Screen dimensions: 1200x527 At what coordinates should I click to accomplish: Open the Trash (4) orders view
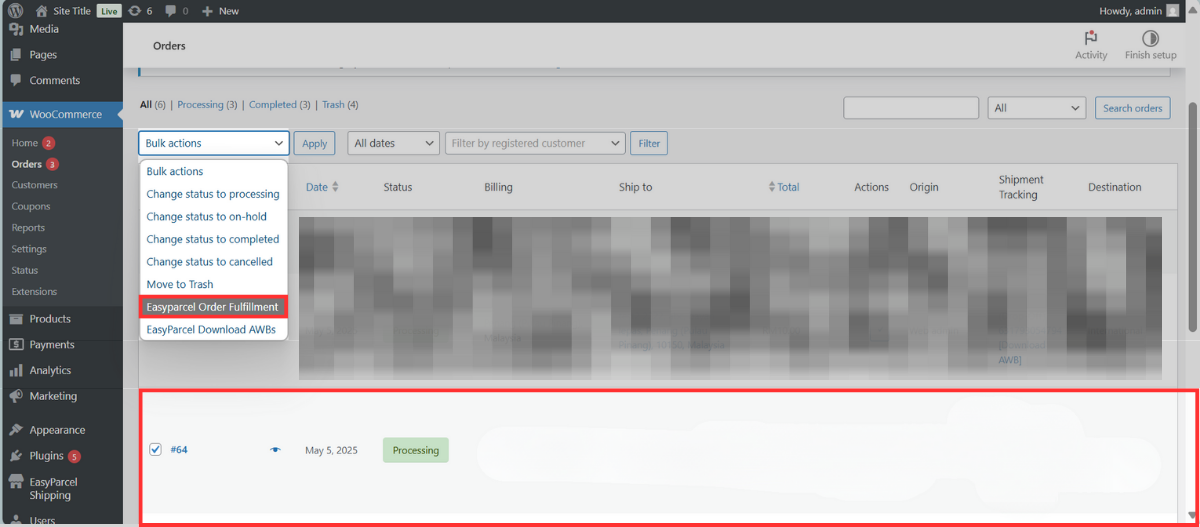click(340, 105)
